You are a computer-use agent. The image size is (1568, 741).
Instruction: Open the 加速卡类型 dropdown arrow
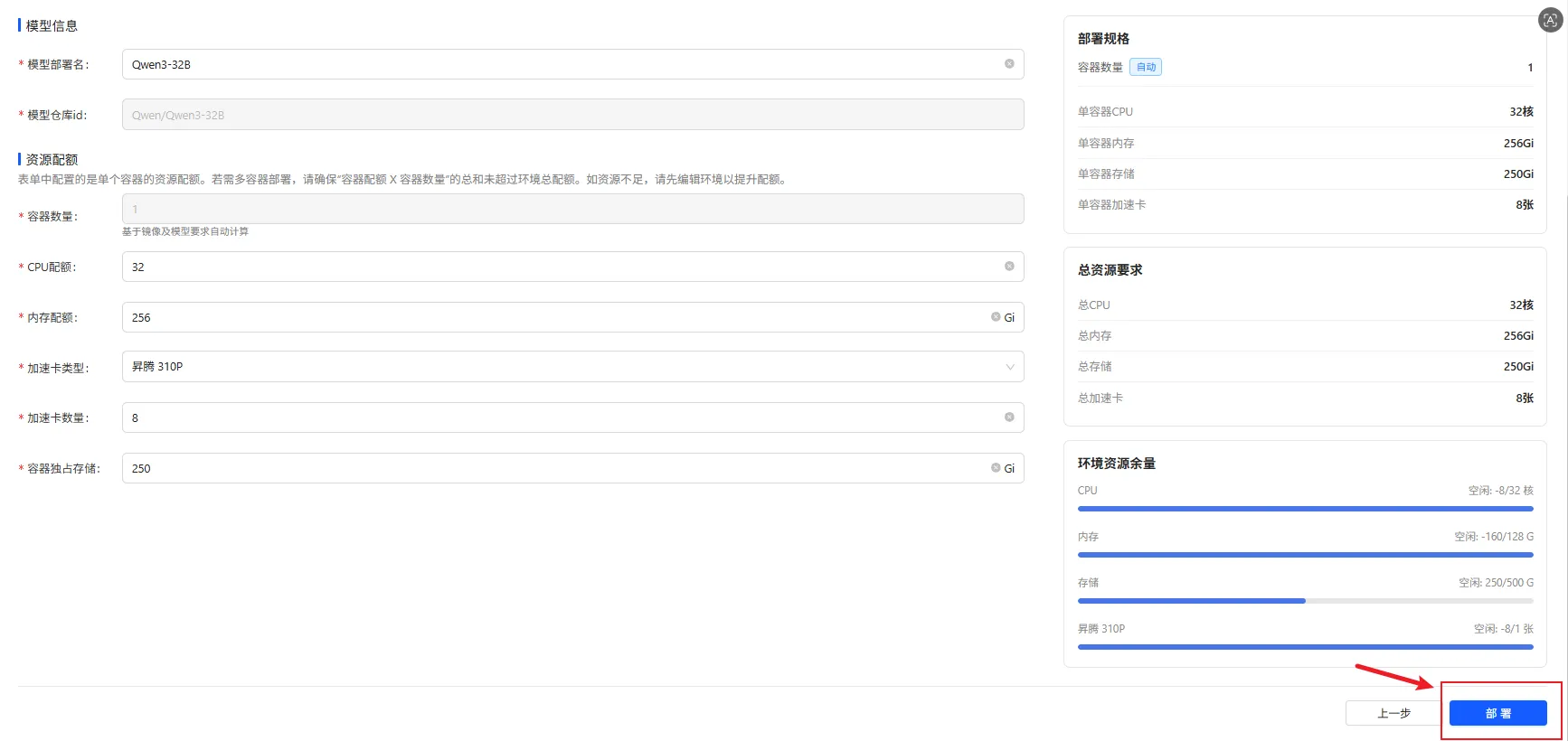pyautogui.click(x=1010, y=367)
